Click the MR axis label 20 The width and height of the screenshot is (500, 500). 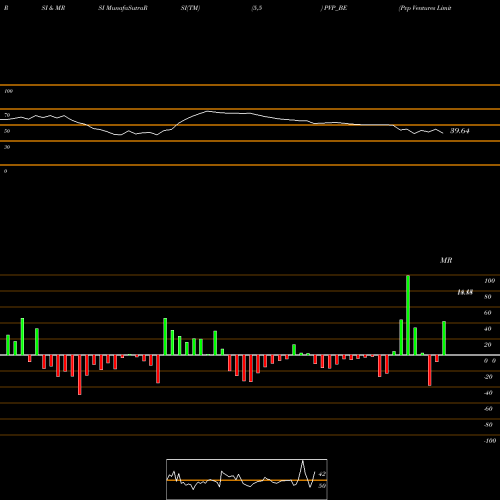click(x=487, y=345)
